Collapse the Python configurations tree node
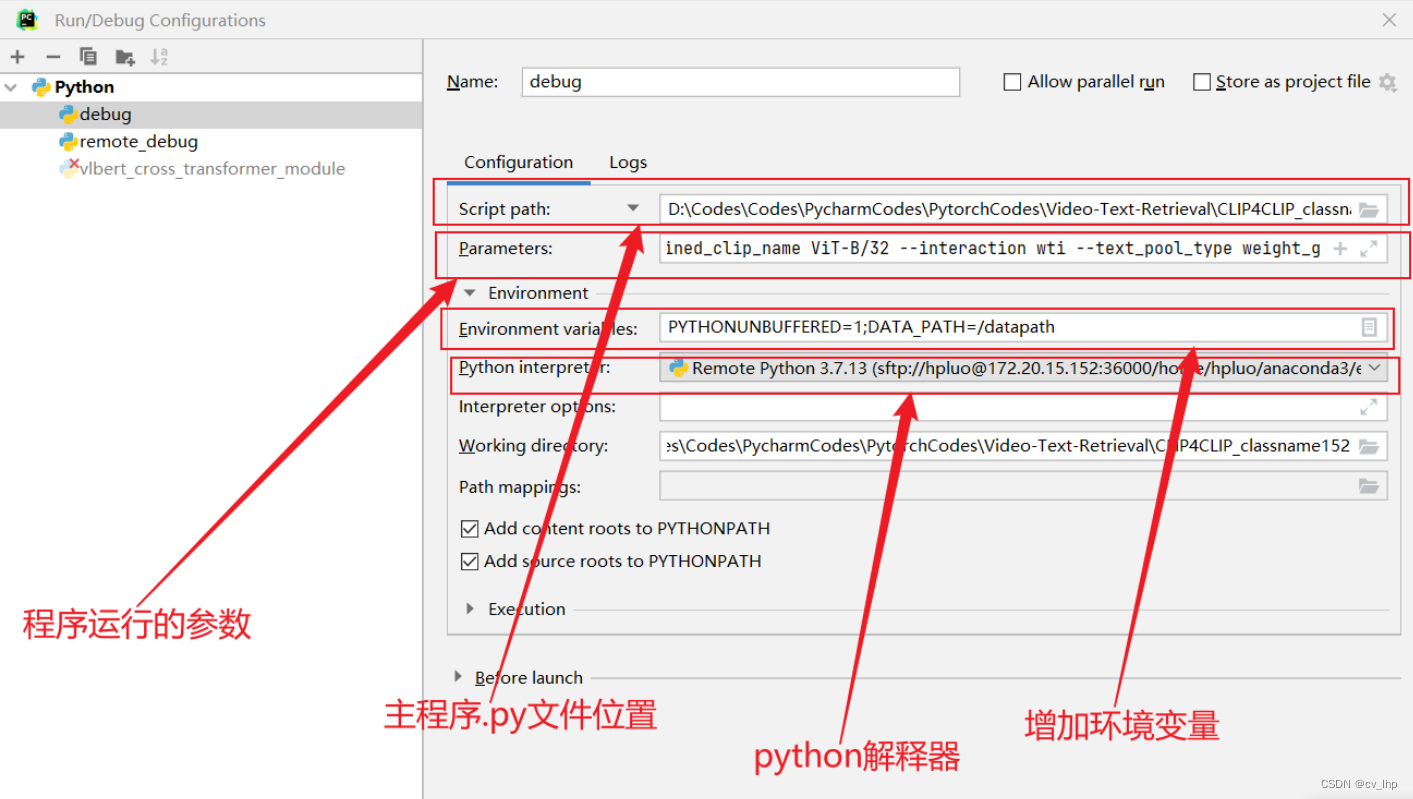Viewport: 1413px width, 799px height. (x=12, y=87)
